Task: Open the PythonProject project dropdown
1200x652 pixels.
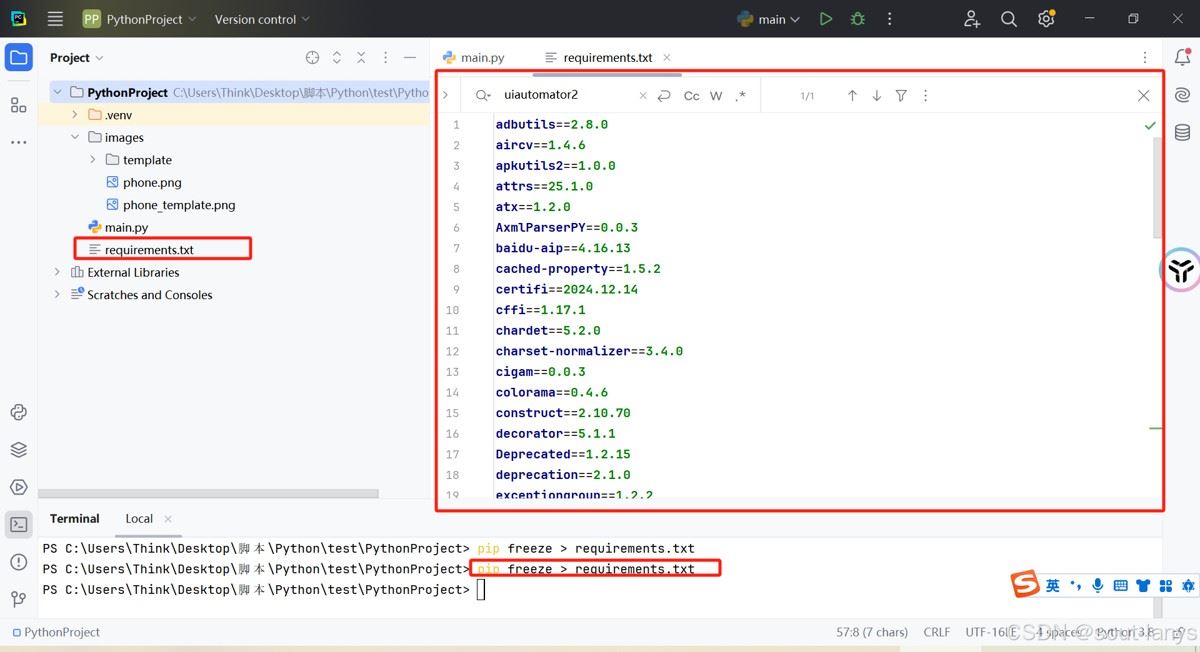Action: coord(139,19)
